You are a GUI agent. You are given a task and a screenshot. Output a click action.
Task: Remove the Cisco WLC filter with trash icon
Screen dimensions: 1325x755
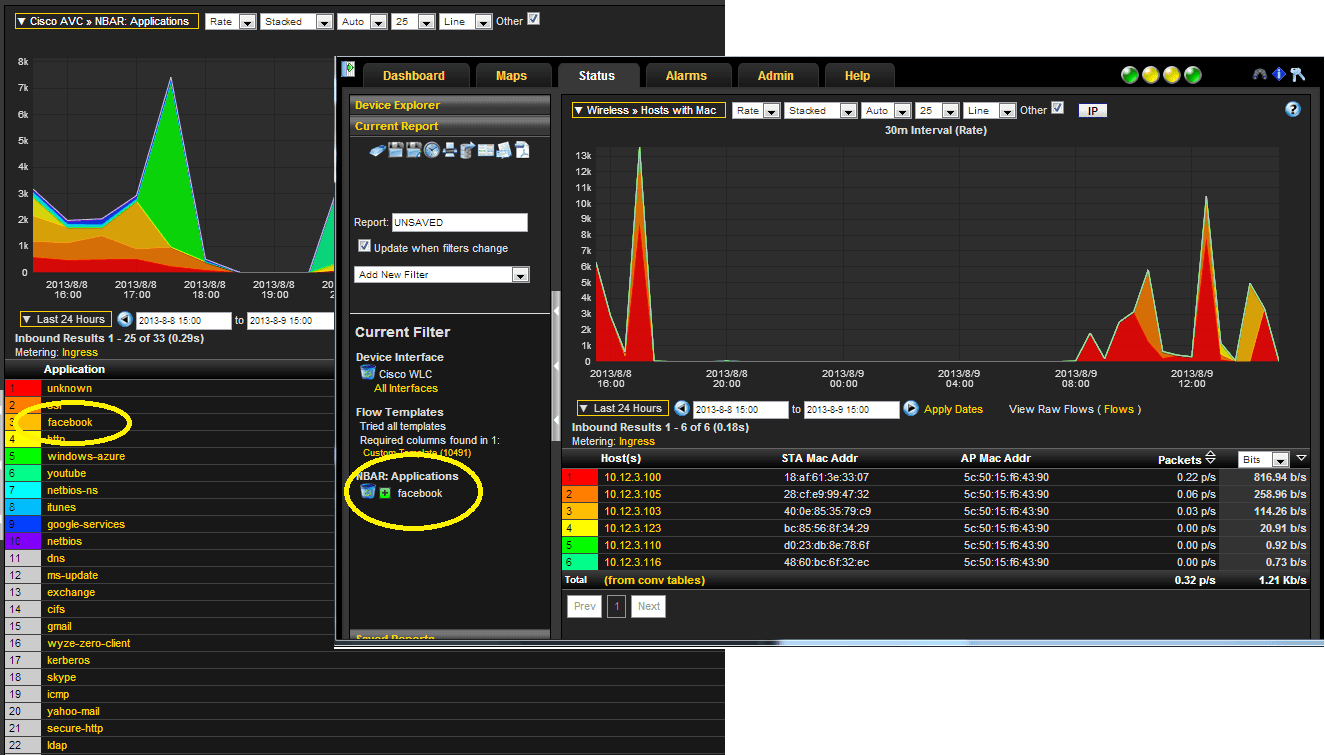(368, 373)
